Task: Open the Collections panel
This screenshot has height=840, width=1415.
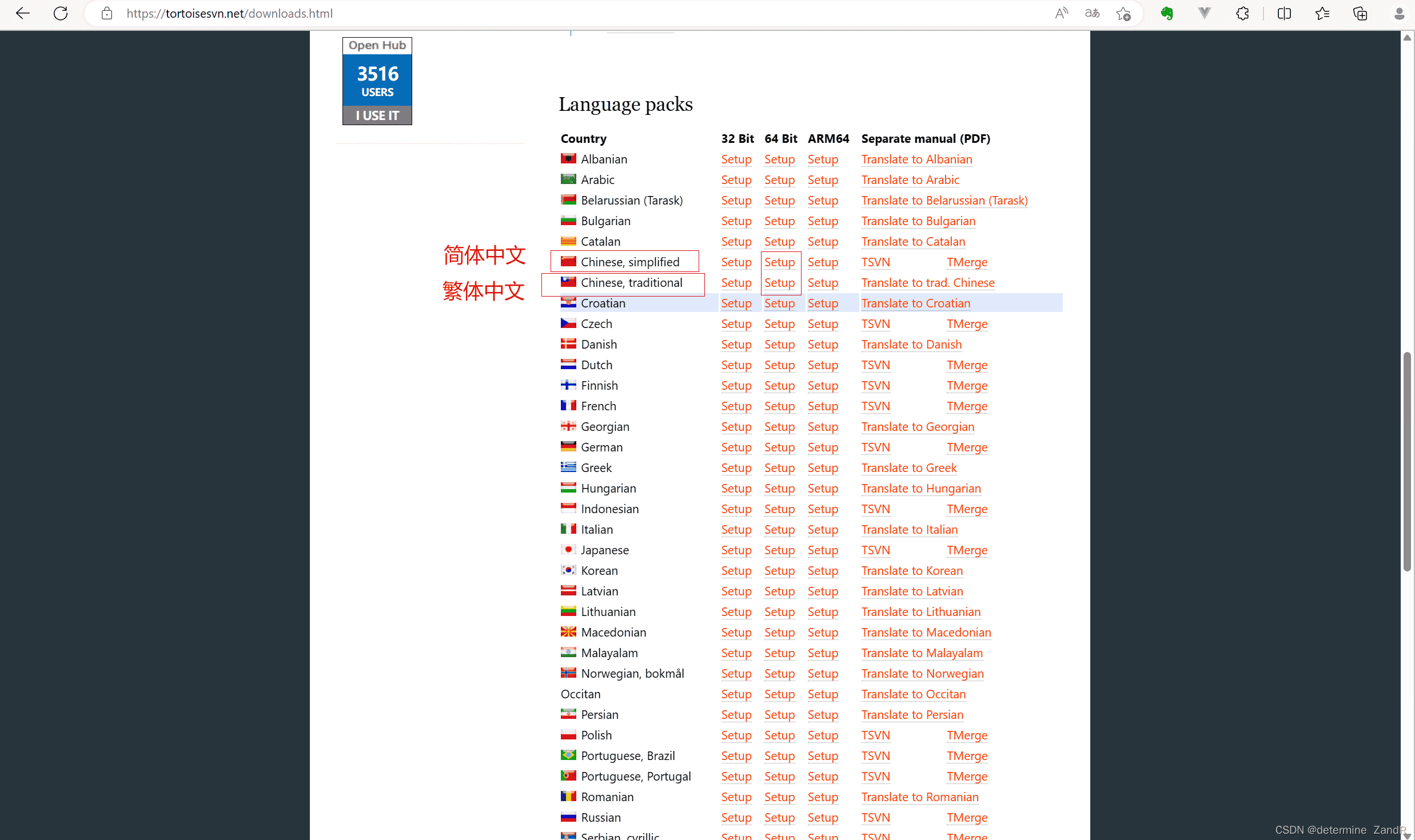Action: pyautogui.click(x=1361, y=13)
